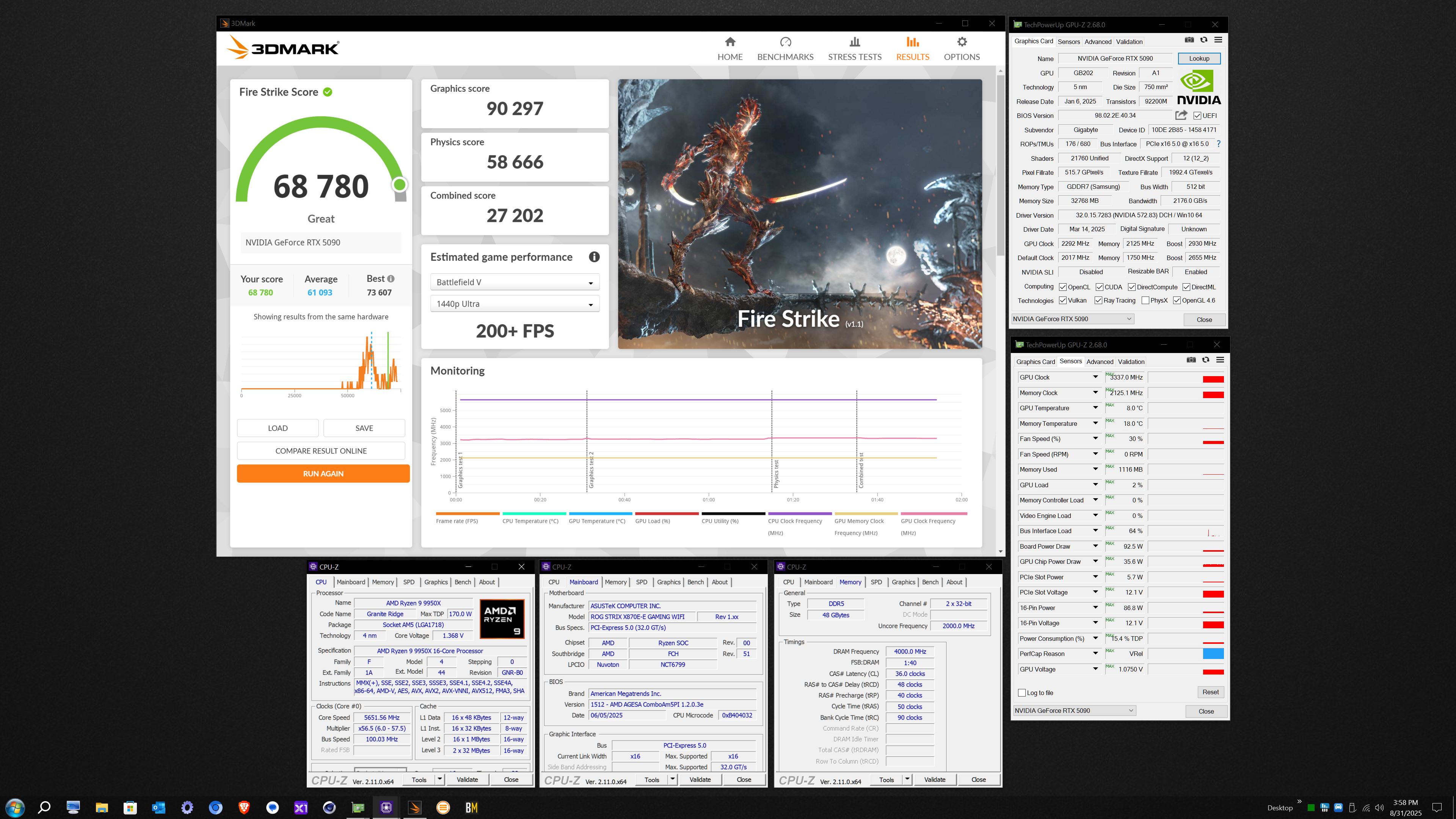1456x819 pixels.
Task: Open the notification center in the taskbar
Action: click(1436, 807)
